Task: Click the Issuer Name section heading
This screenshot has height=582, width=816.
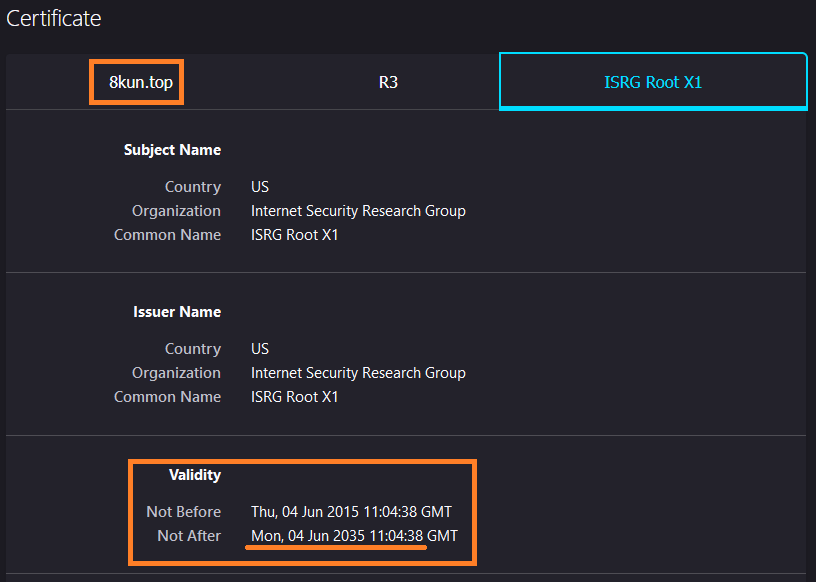Action: (x=177, y=312)
